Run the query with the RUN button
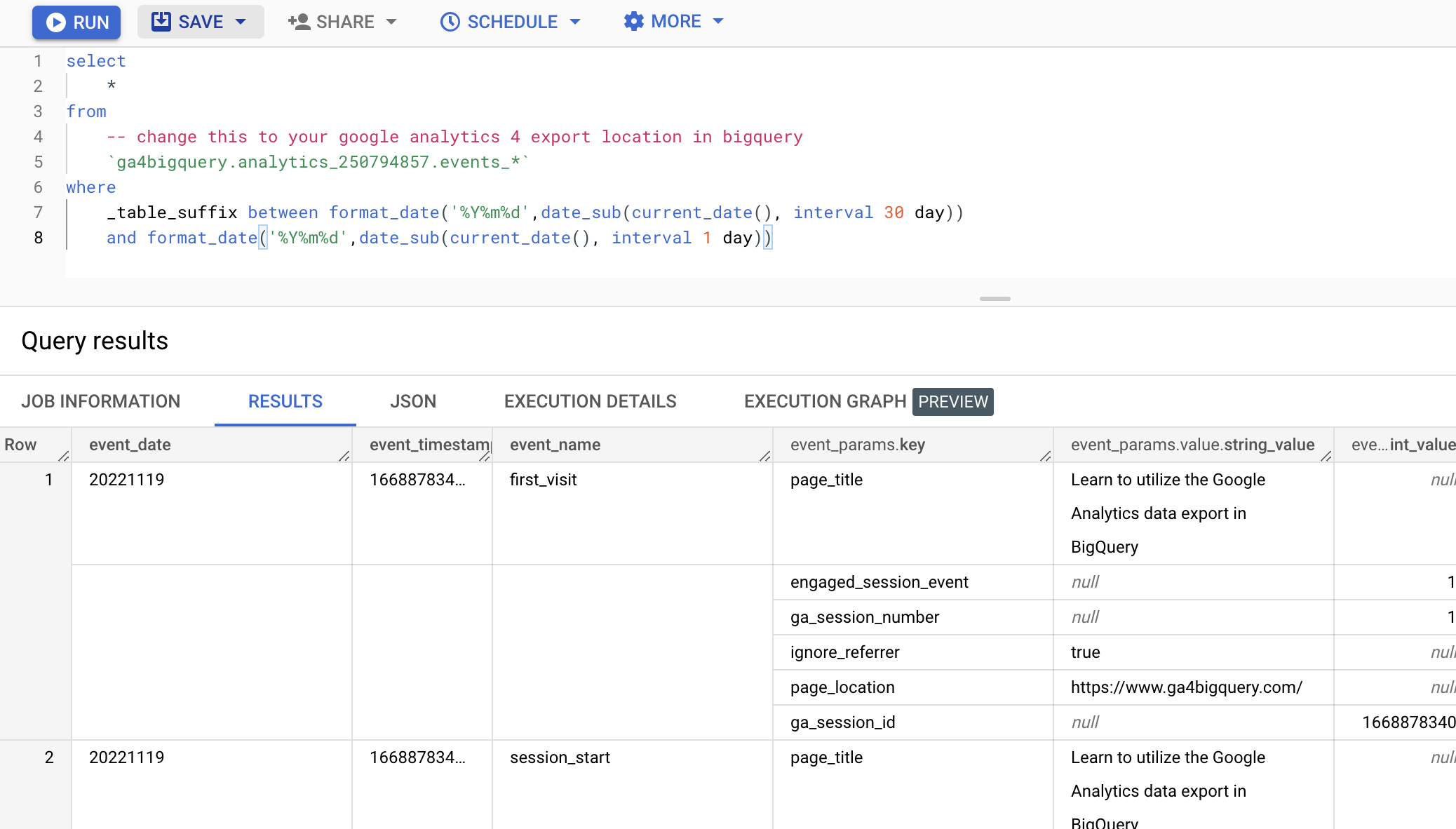Screen dimensions: 1456x829 tap(76, 22)
